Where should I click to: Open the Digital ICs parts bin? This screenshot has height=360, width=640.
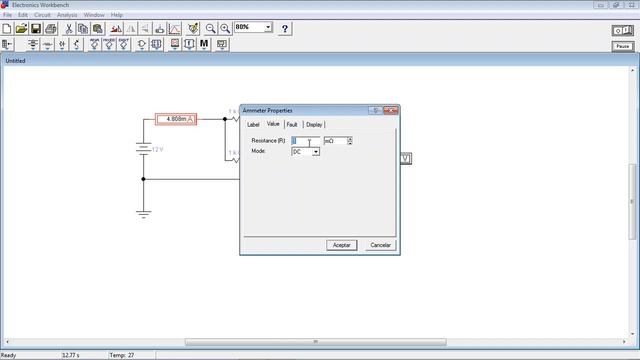[x=124, y=44]
